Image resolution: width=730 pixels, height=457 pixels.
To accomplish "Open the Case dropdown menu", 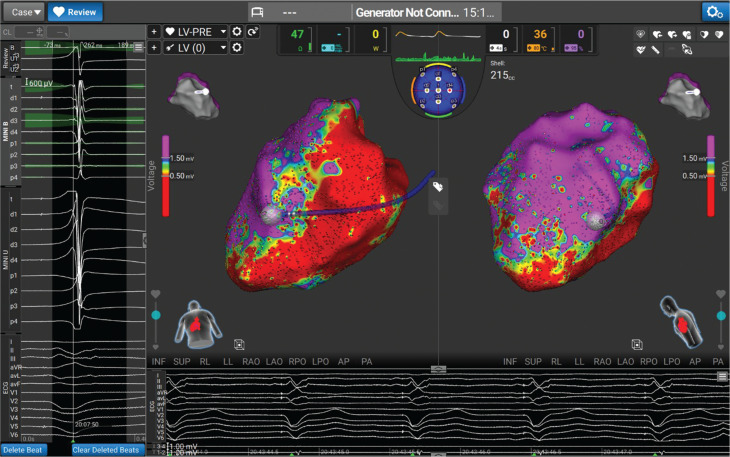I will (24, 12).
